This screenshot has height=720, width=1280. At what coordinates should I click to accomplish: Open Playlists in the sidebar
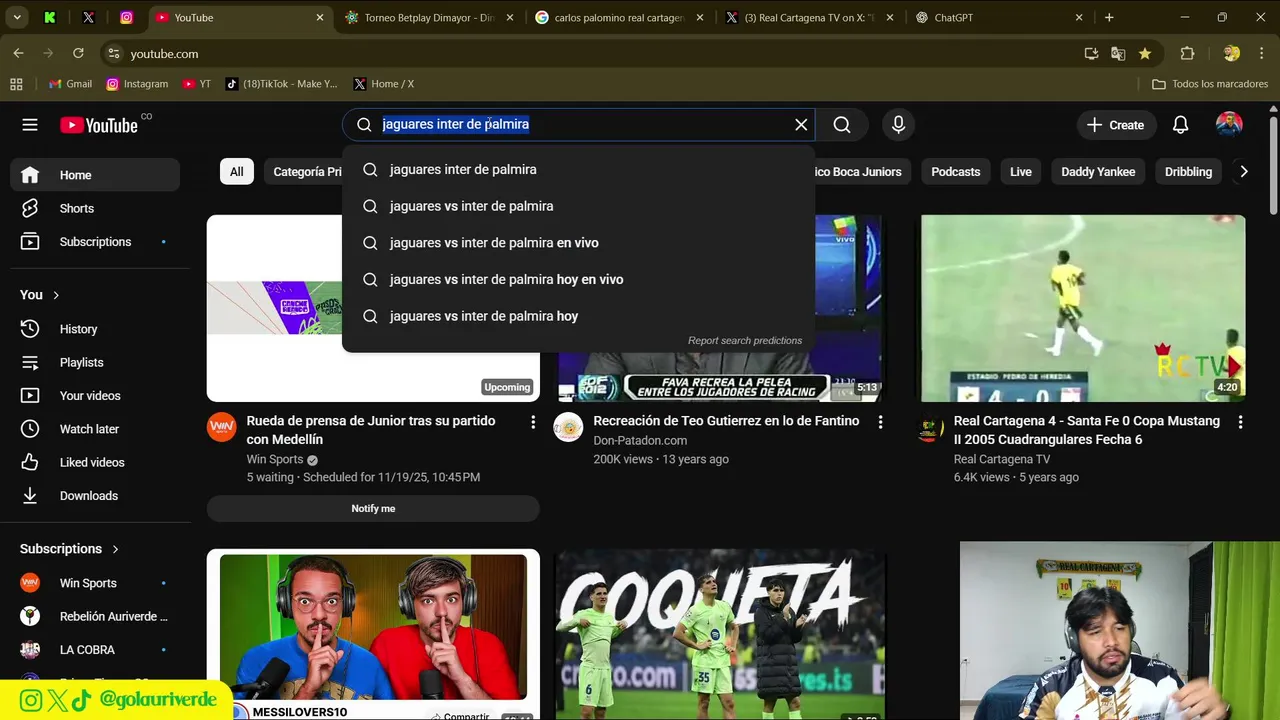click(95, 362)
